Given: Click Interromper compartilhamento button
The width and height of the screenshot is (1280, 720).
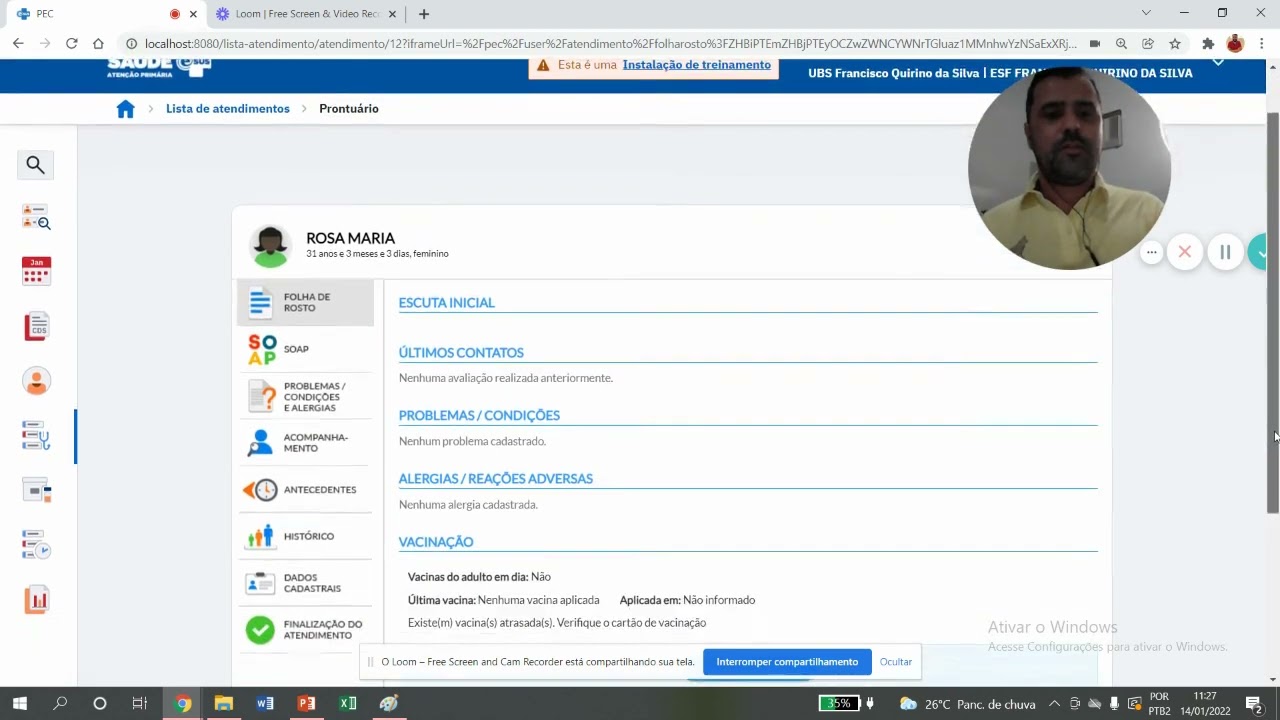Looking at the screenshot, I should coord(787,662).
